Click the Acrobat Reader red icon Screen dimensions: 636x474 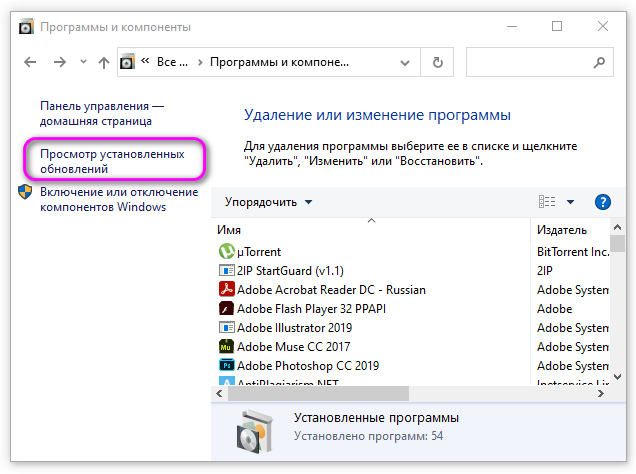click(x=226, y=289)
